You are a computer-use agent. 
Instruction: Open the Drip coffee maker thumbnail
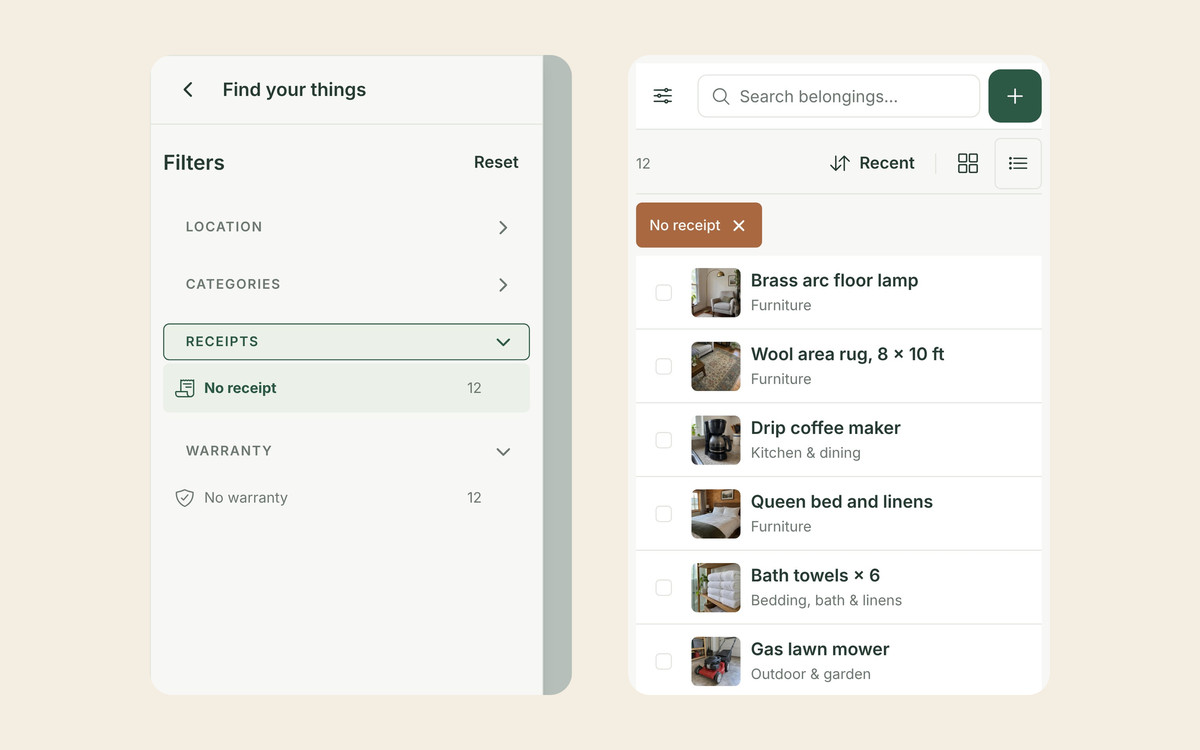point(716,440)
